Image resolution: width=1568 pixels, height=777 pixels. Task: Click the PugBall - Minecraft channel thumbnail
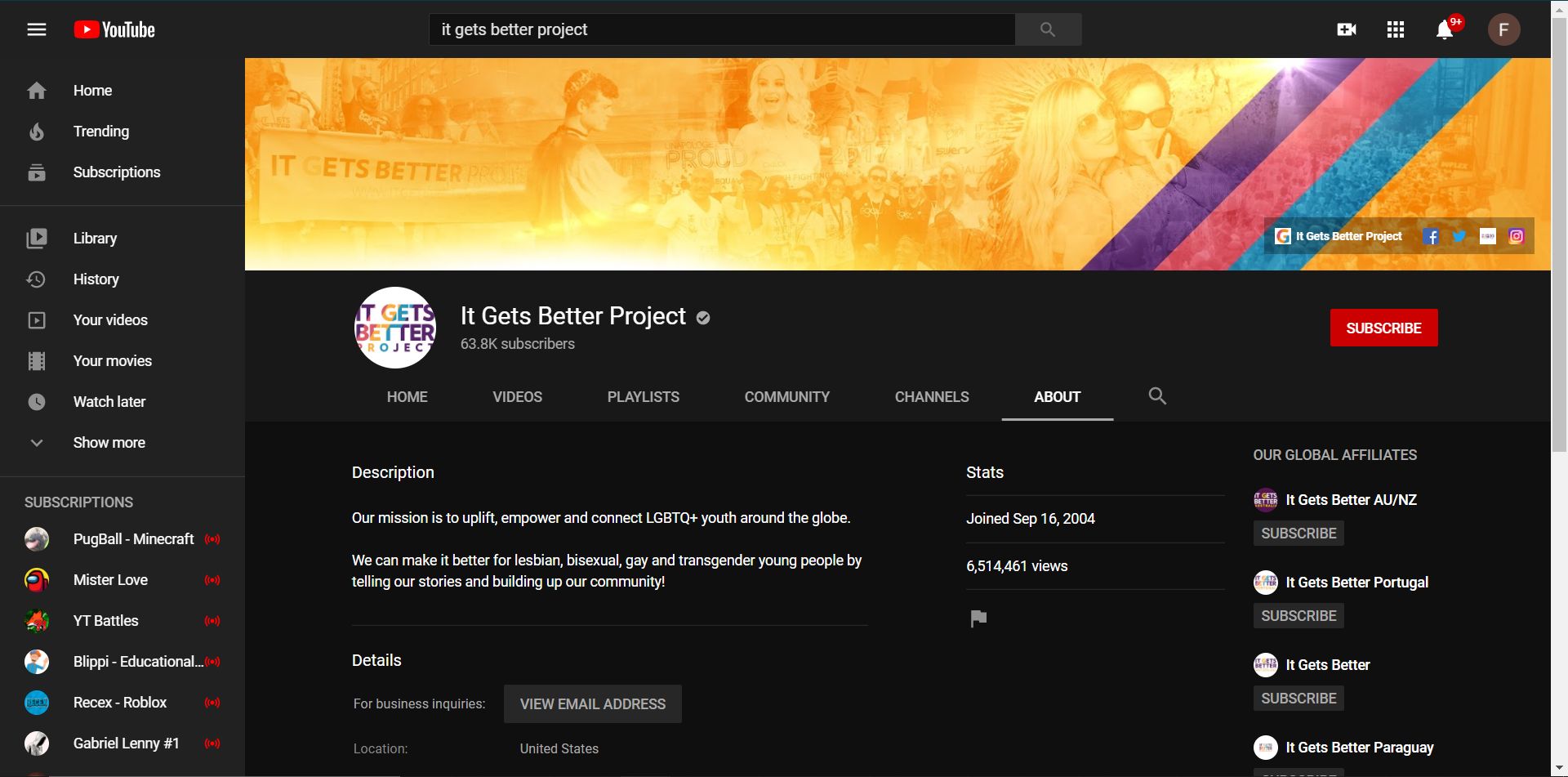37,538
